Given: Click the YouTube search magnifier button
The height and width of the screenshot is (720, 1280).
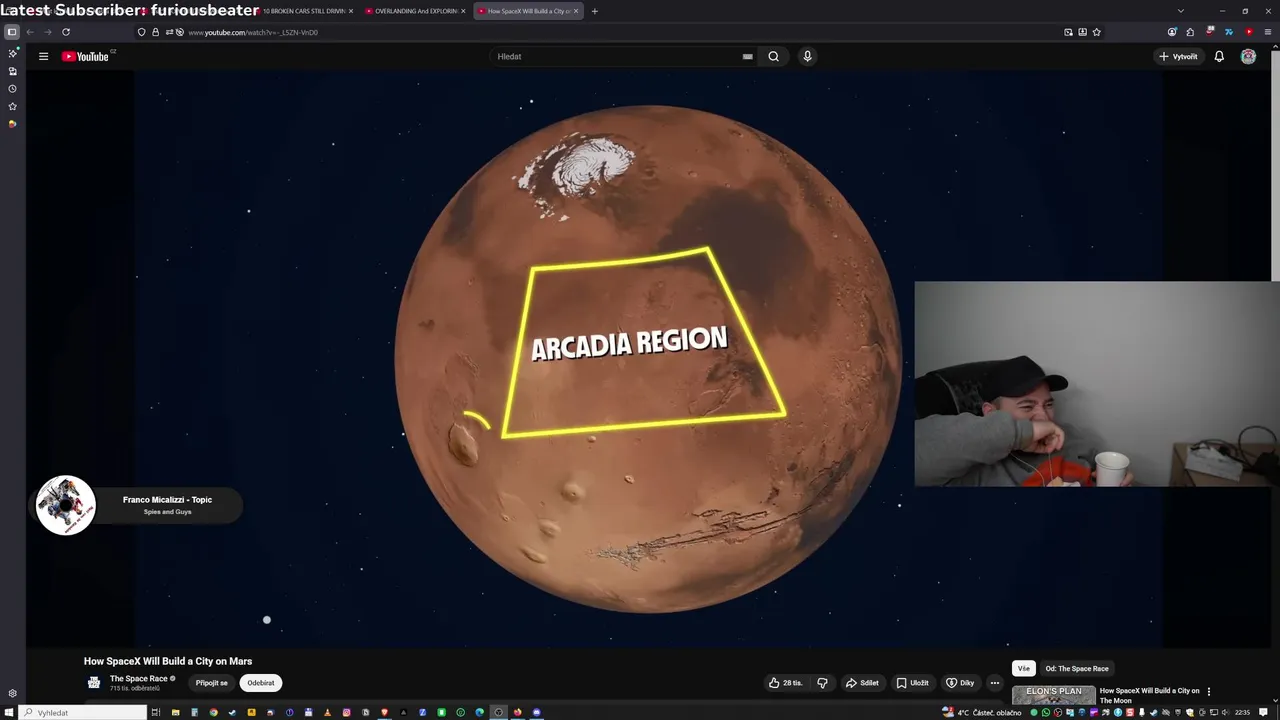Looking at the screenshot, I should (773, 56).
